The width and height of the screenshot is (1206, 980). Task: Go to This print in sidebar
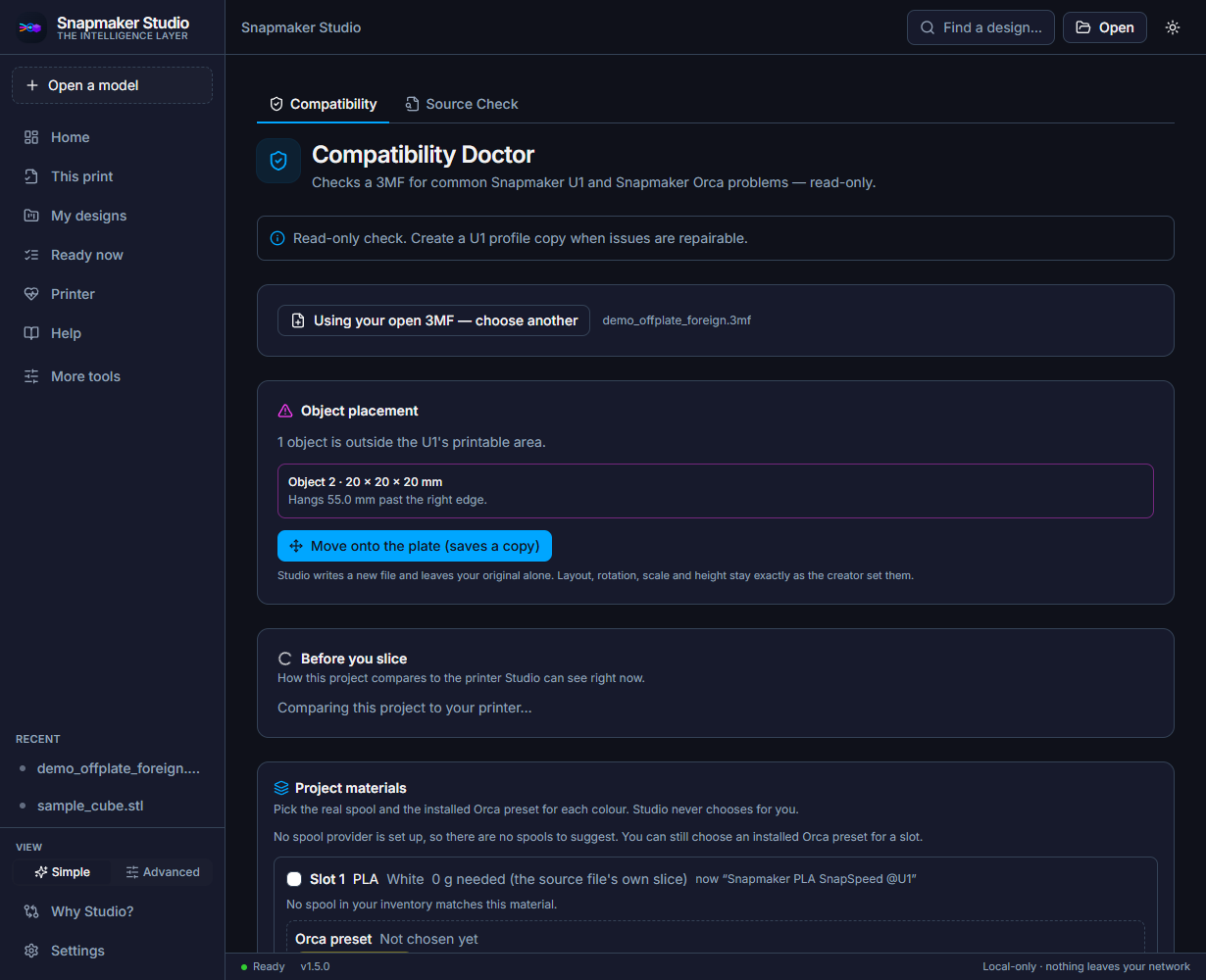coord(112,176)
